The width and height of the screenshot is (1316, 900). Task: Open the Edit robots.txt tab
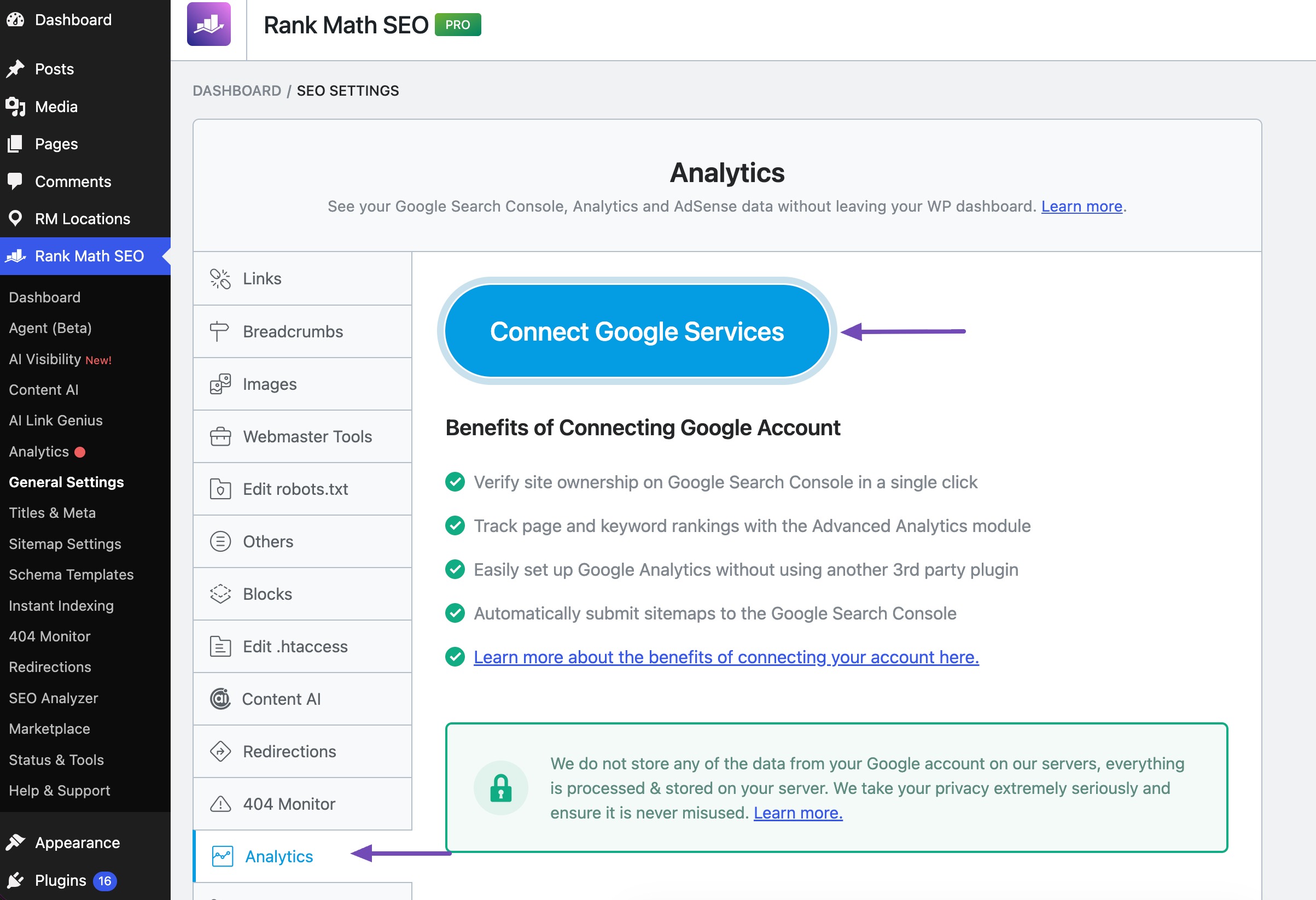(x=302, y=489)
